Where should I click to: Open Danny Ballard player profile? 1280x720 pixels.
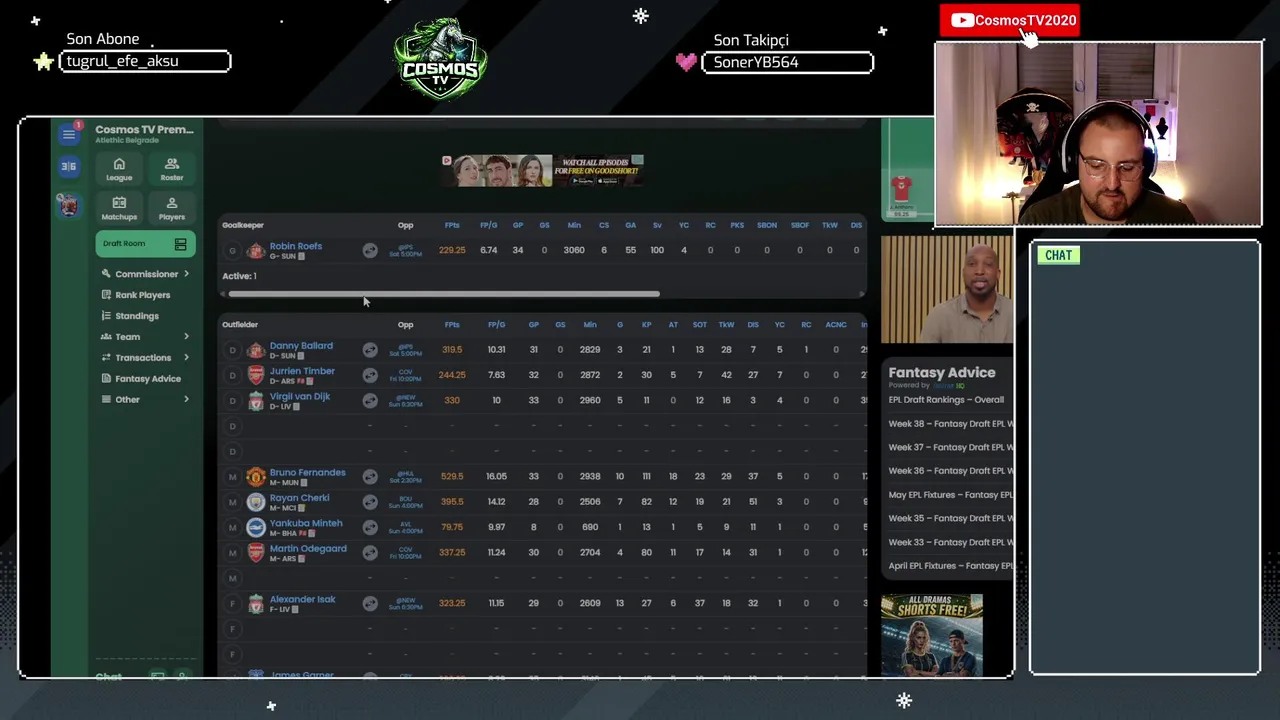pos(301,346)
